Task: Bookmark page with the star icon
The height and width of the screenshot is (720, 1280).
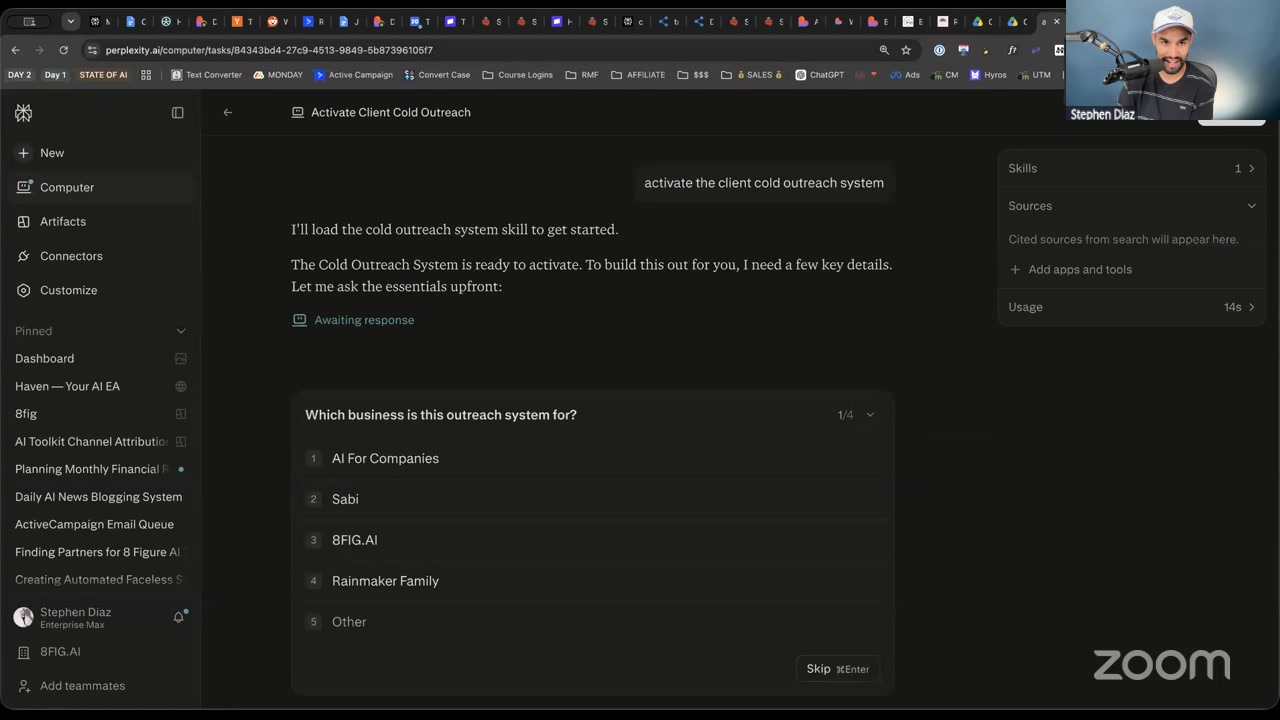Action: click(x=906, y=50)
